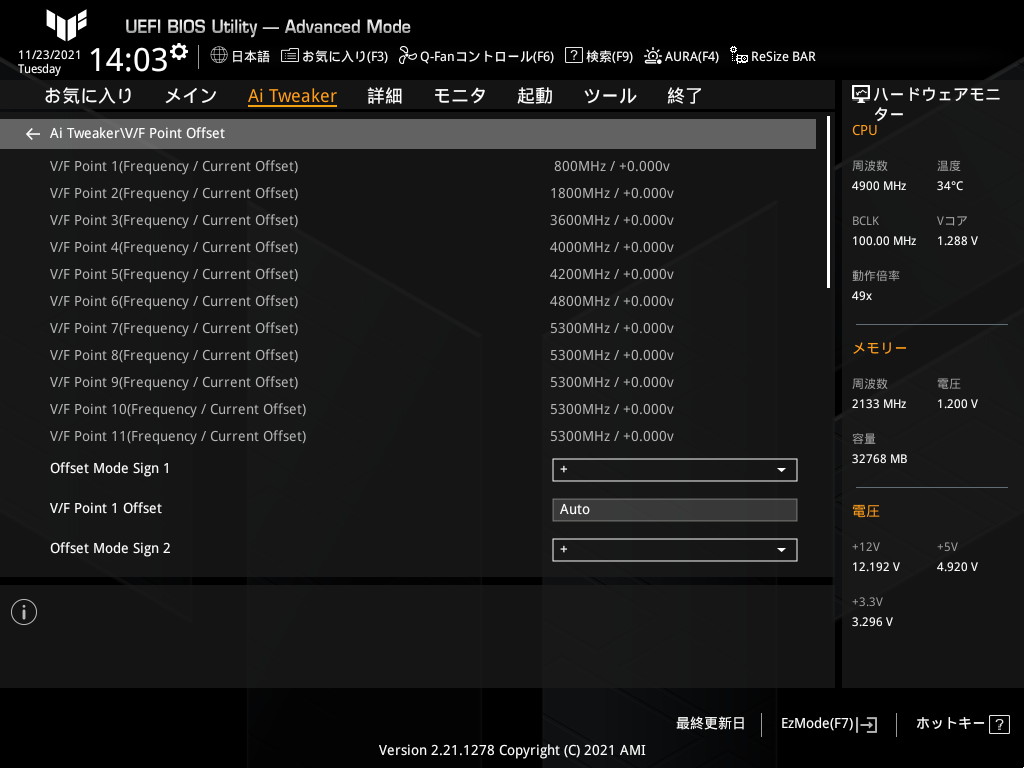Switch to the メイン tab
The height and width of the screenshot is (768, 1024).
click(191, 96)
